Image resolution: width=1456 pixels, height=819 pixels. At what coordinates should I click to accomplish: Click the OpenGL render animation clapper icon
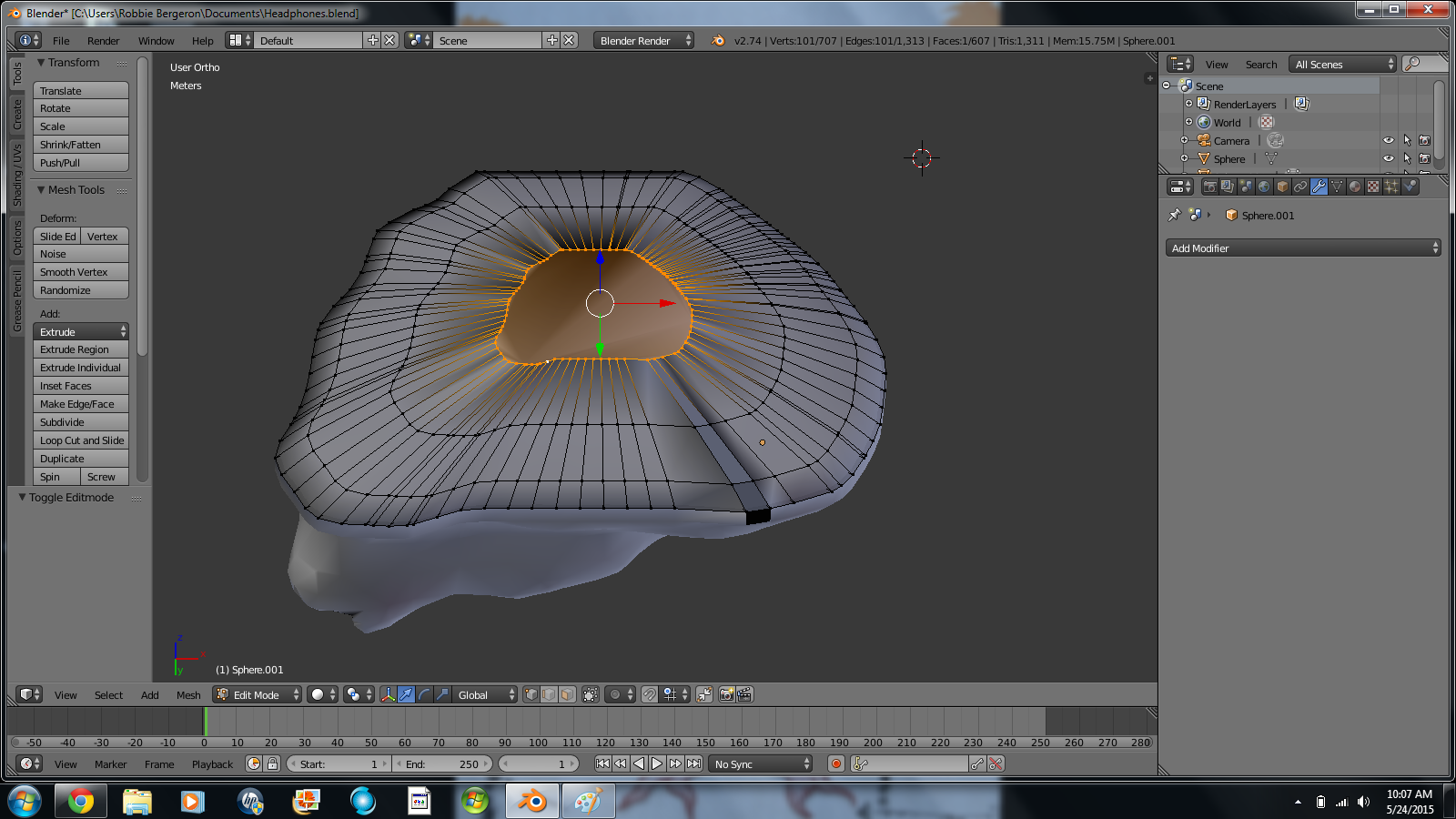point(744,694)
